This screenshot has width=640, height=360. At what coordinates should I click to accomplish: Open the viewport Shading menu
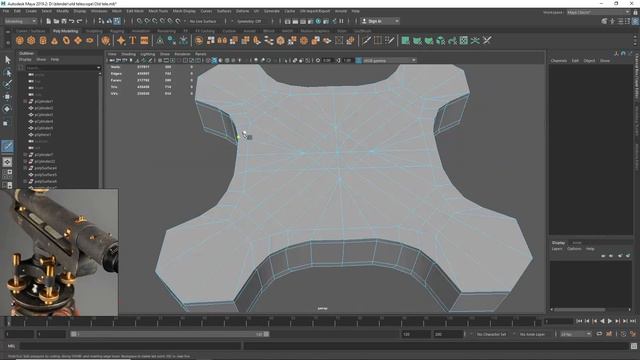[128, 54]
